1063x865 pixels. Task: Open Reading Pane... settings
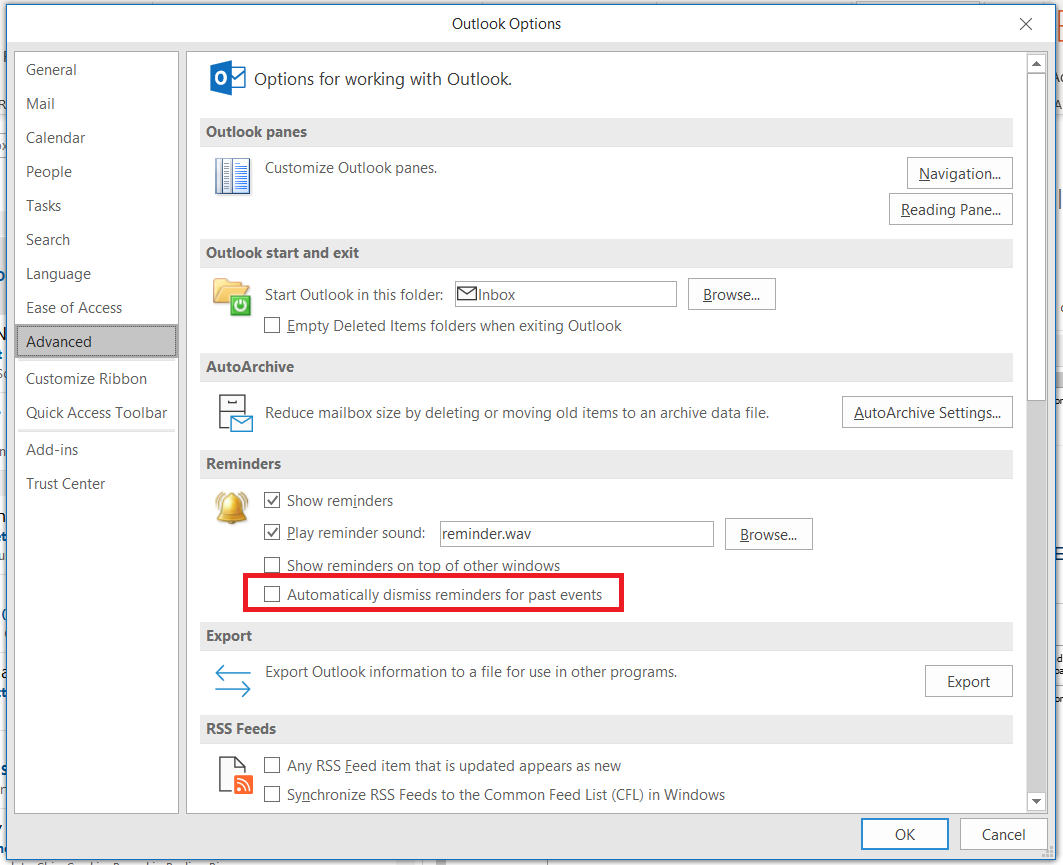click(x=950, y=209)
